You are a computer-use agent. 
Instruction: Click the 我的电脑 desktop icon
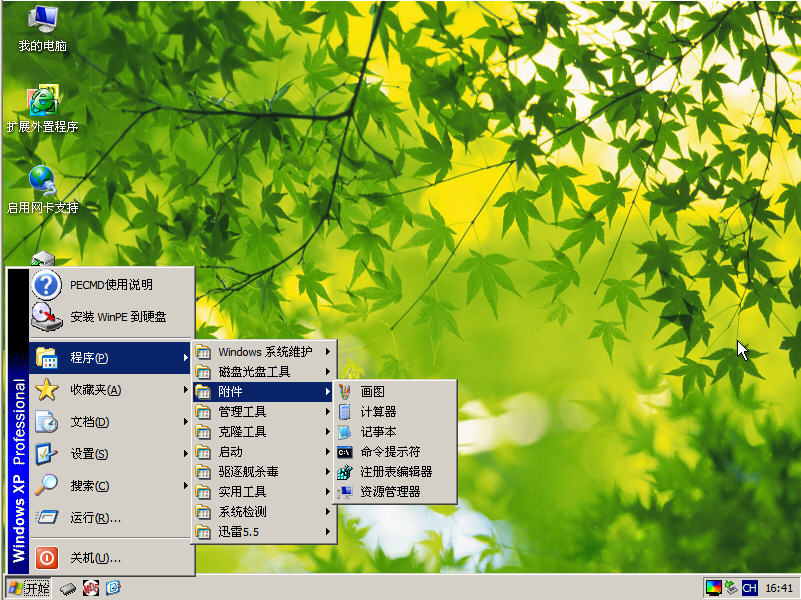[42, 28]
